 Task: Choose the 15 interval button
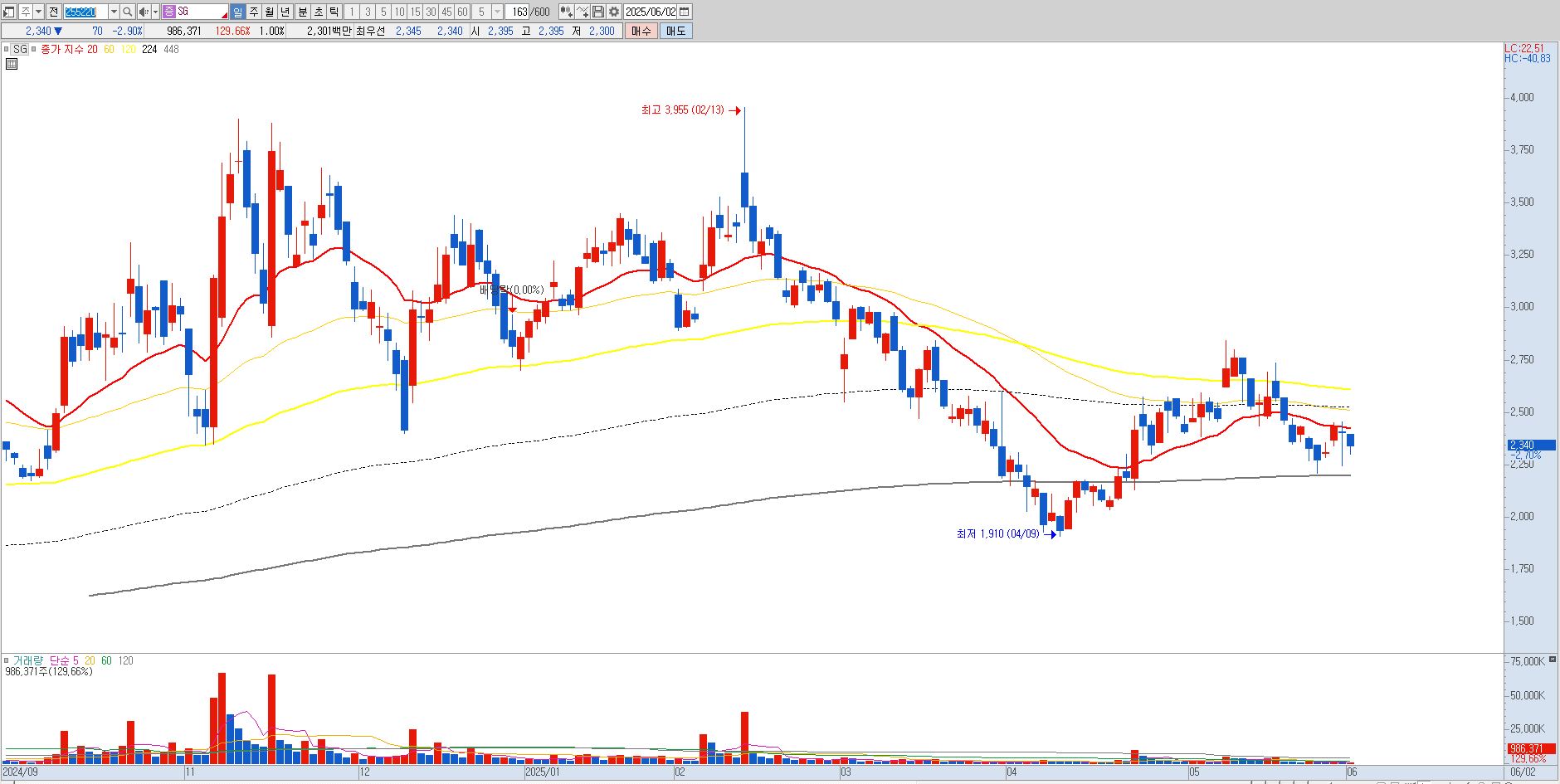pos(415,12)
